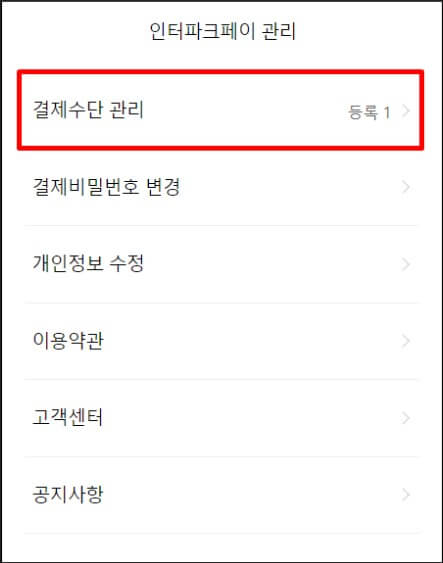The width and height of the screenshot is (443, 563).
Task: Click the arrow icon next to 이용약관
Action: pos(406,341)
